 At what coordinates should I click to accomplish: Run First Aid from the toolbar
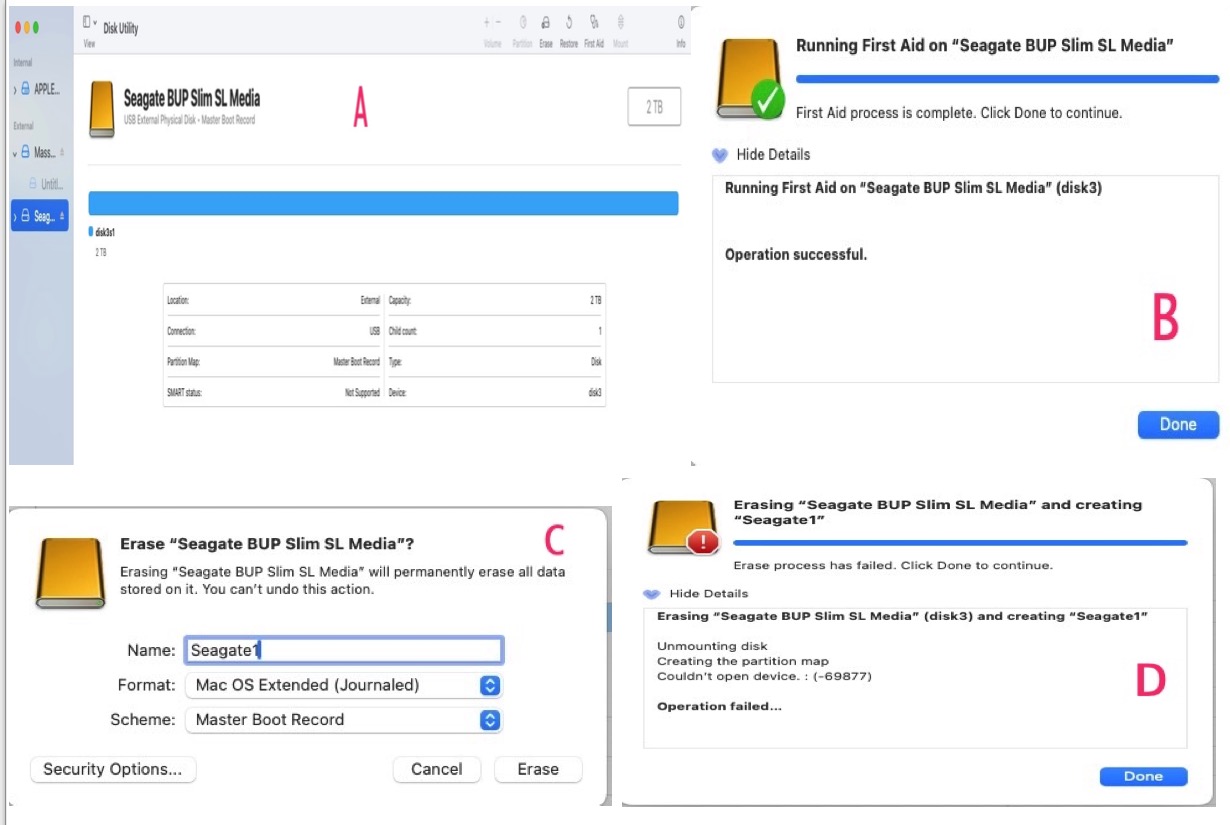tap(594, 22)
